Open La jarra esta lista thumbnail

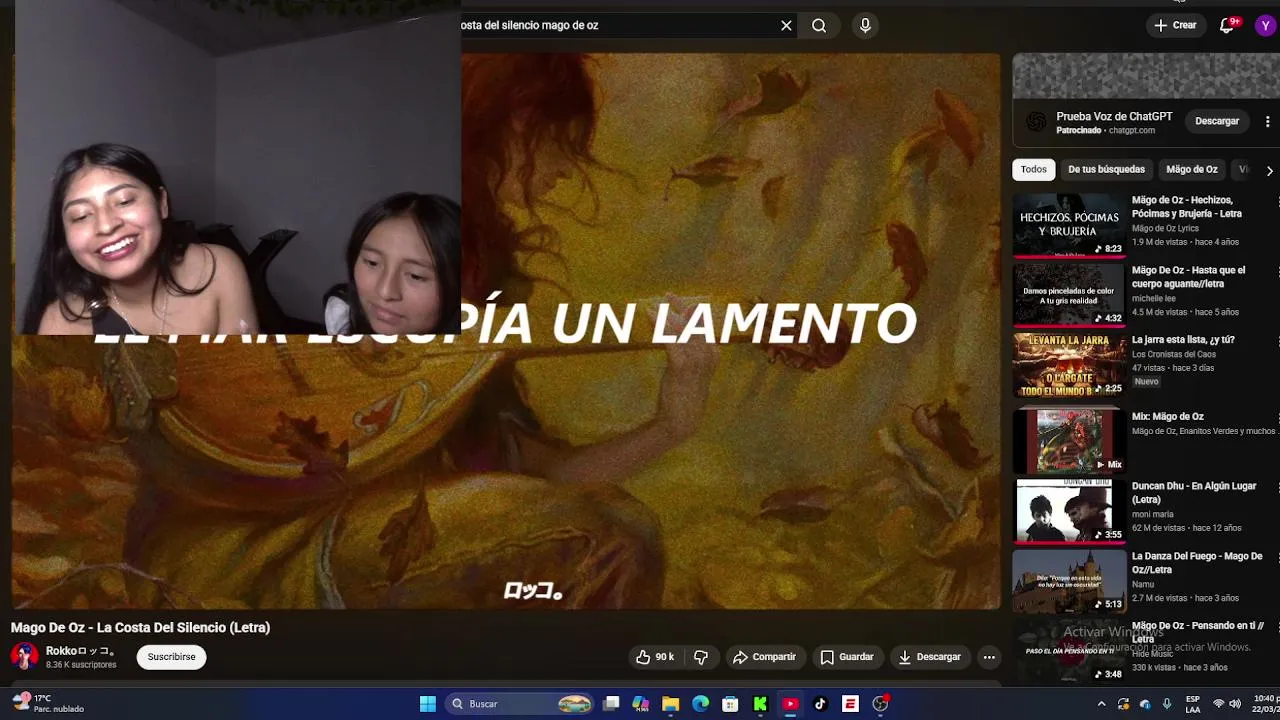(x=1069, y=365)
